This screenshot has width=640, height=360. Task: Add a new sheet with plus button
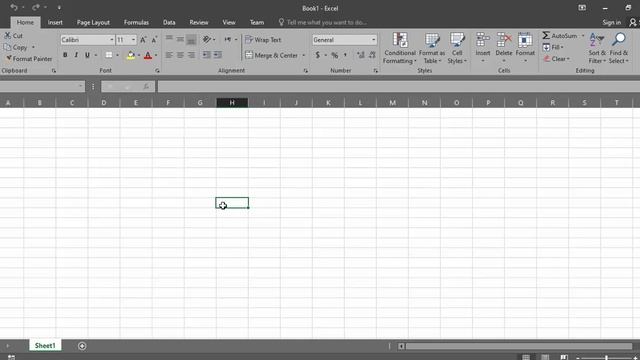coord(82,346)
